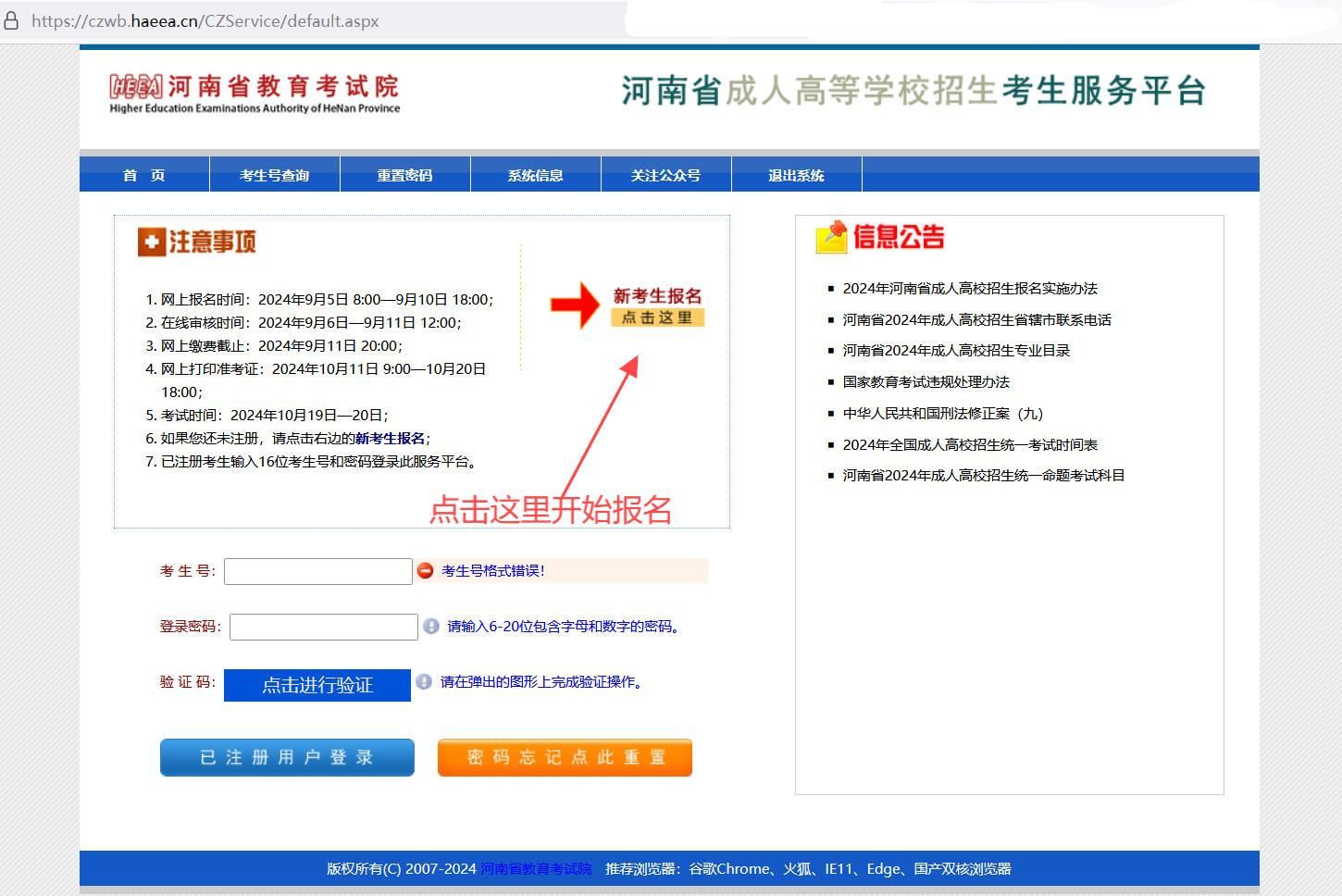Select 关注公众号 in the navigation bar
Image resolution: width=1342 pixels, height=896 pixels.
coord(666,175)
